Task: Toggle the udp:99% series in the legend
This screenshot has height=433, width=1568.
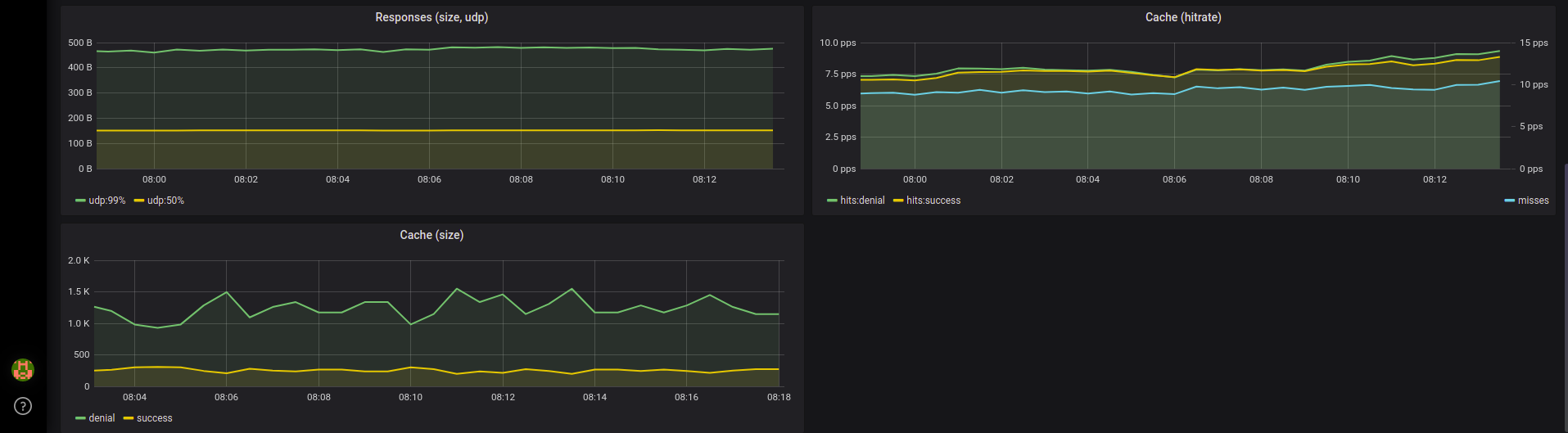Action: 107,201
